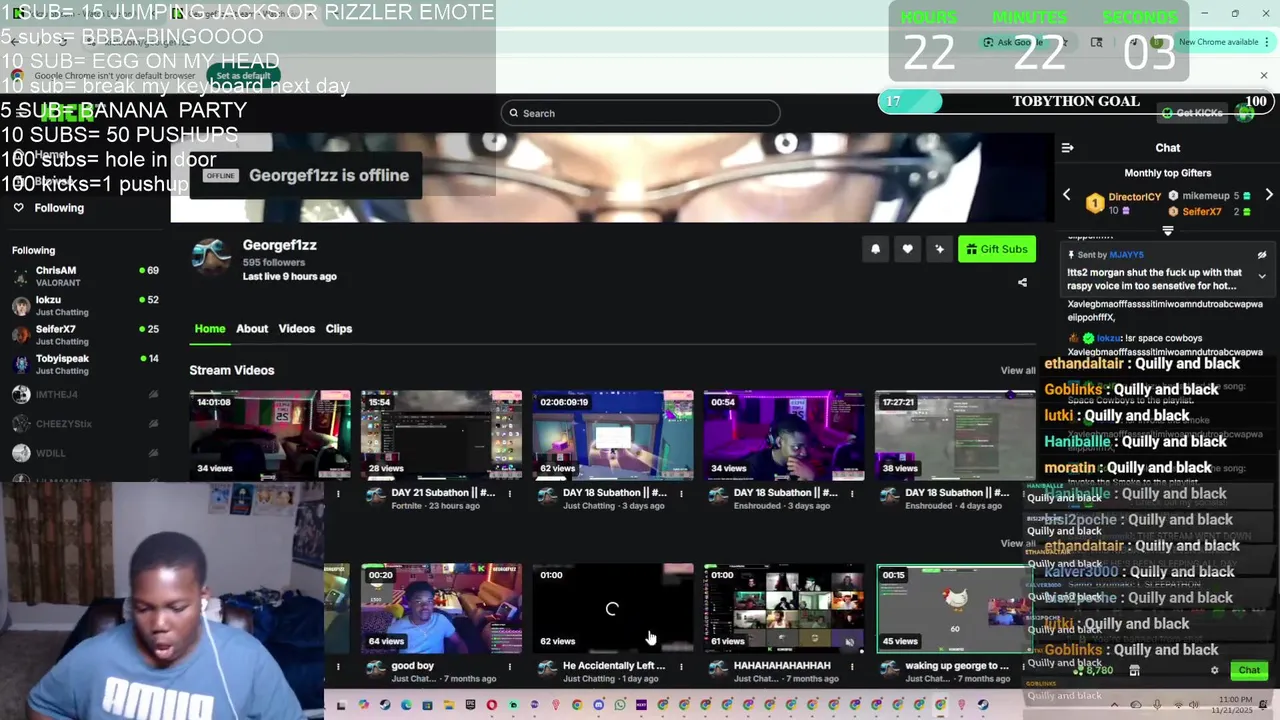Viewport: 1280px width, 720px height.
Task: Open lokzu in the Following list
Action: click(x=85, y=306)
